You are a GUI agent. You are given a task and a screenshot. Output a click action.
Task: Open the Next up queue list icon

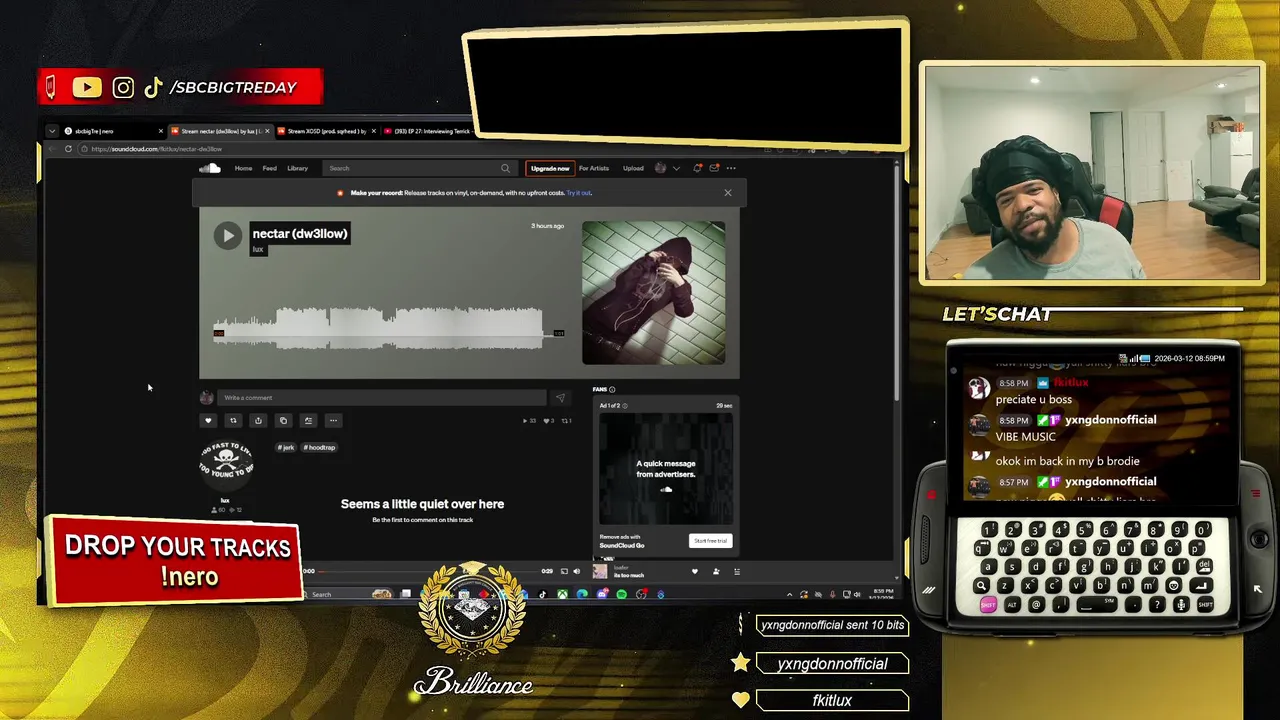click(x=737, y=571)
